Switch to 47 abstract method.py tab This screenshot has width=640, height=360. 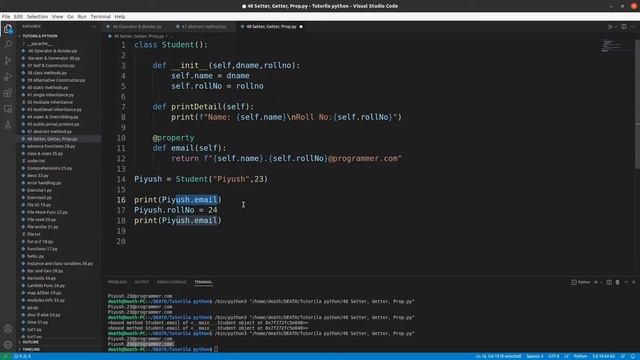point(203,27)
